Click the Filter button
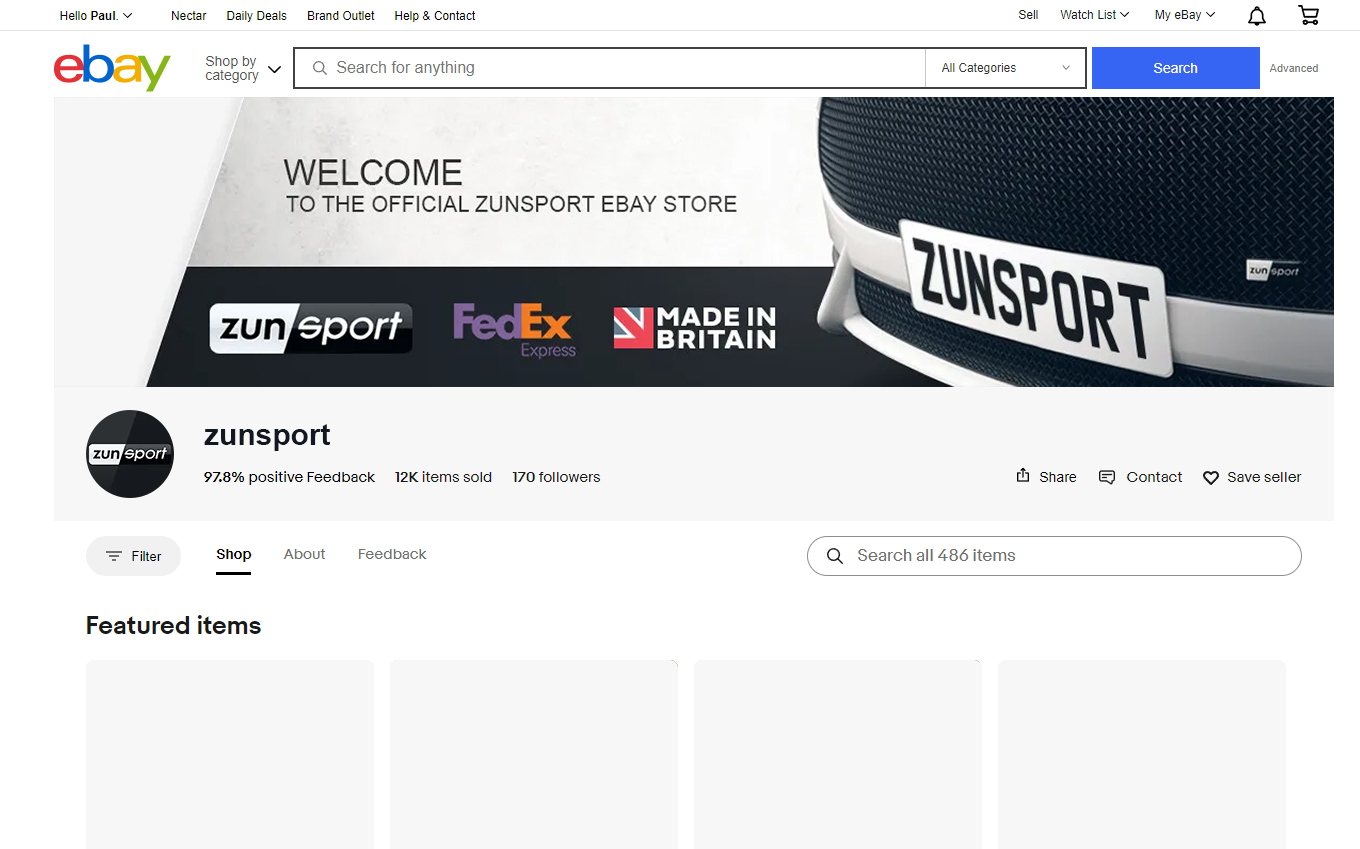This screenshot has height=849, width=1360. 133,556
